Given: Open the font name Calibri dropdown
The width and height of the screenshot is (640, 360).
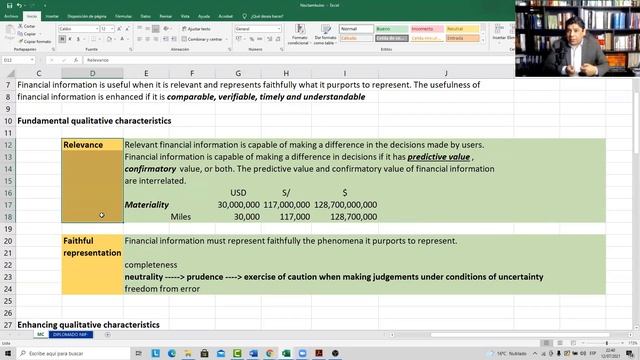Looking at the screenshot, I should pos(97,29).
